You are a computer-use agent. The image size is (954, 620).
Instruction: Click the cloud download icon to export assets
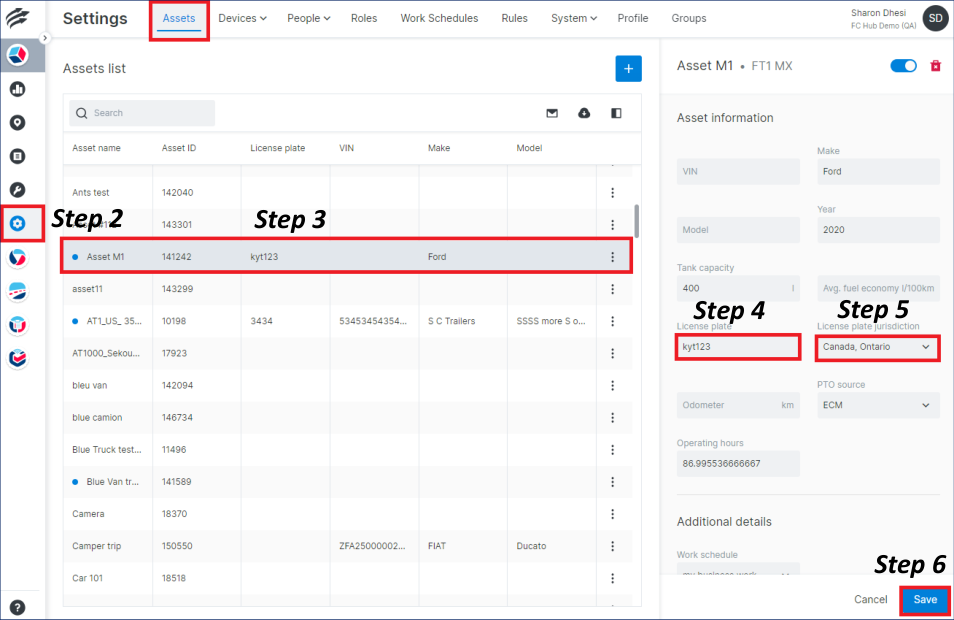pos(584,113)
